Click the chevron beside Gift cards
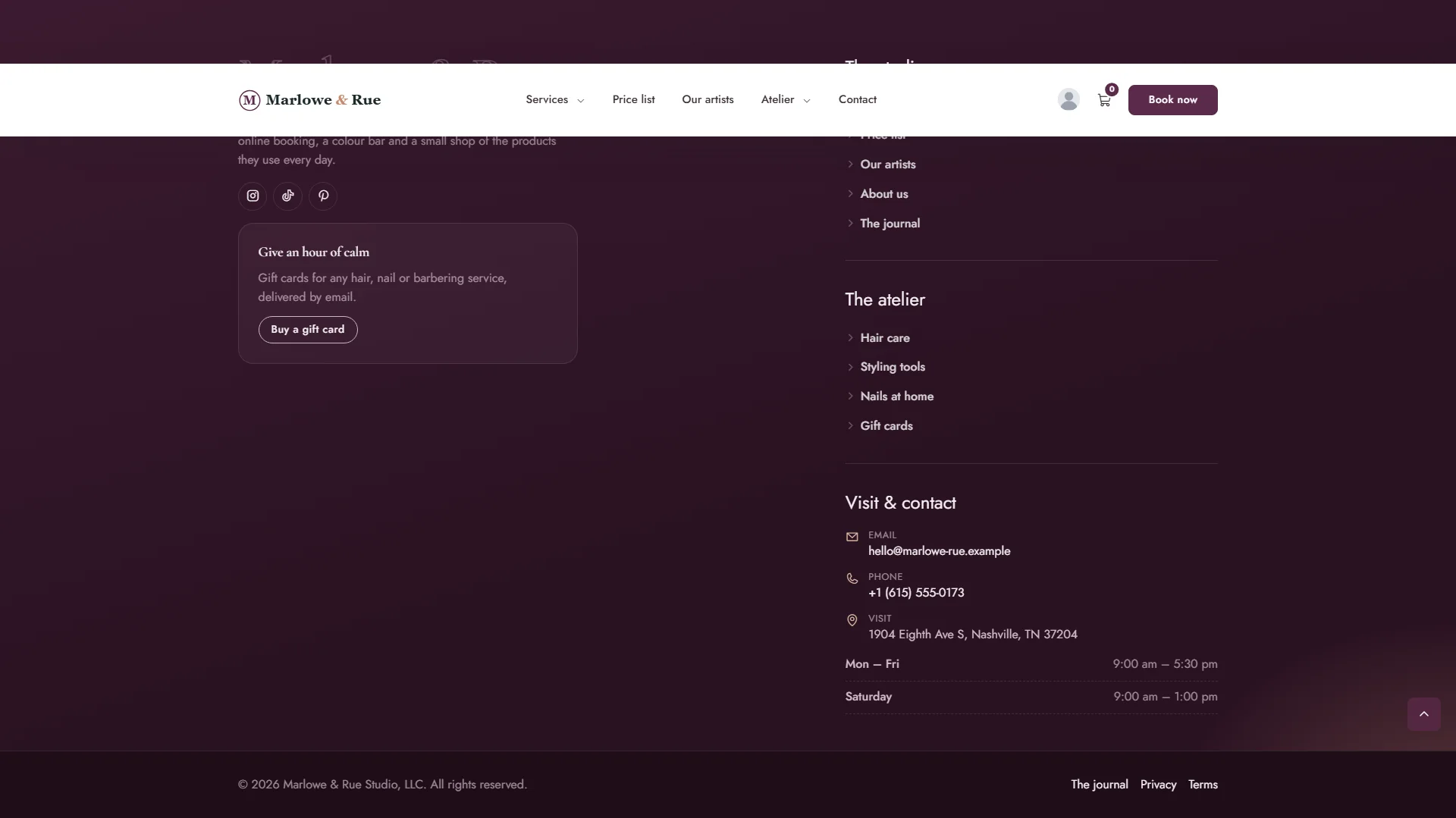This screenshot has width=1456, height=818. 850,426
